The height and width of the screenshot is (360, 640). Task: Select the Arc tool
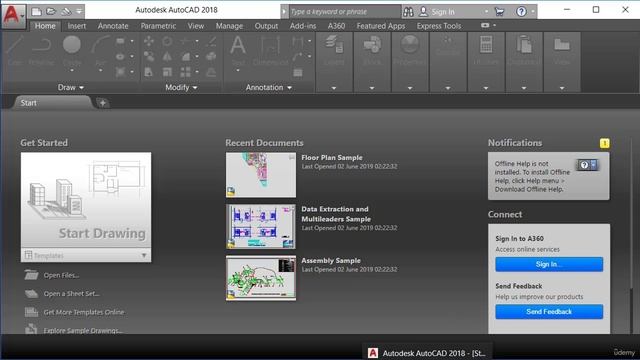pyautogui.click(x=100, y=51)
